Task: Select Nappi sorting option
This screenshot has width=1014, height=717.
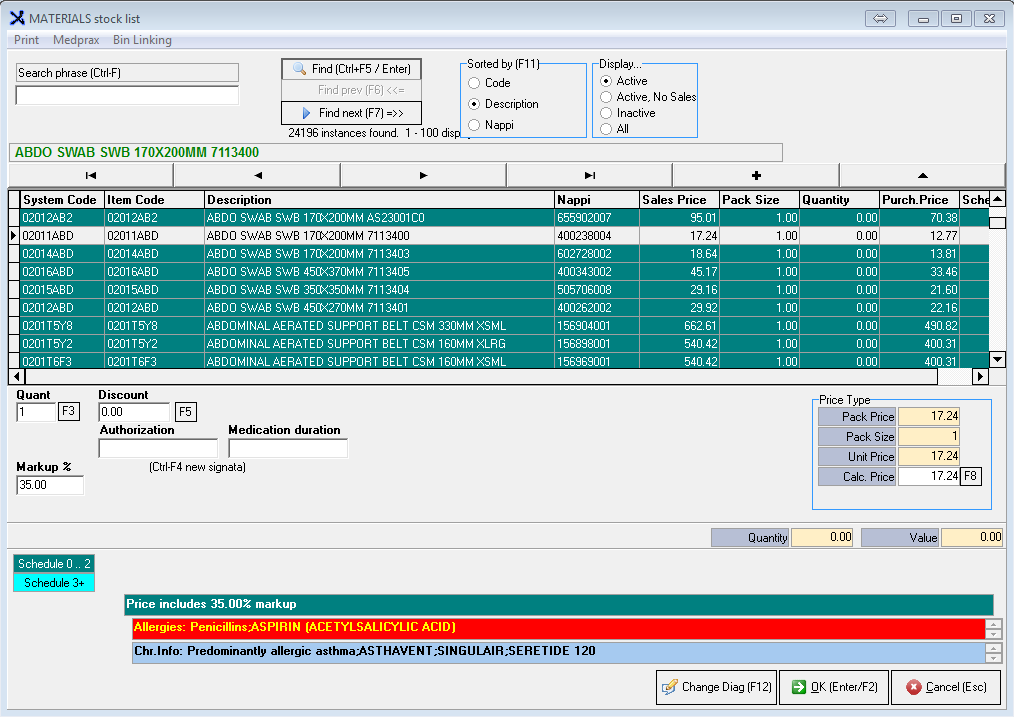Action: click(x=475, y=125)
